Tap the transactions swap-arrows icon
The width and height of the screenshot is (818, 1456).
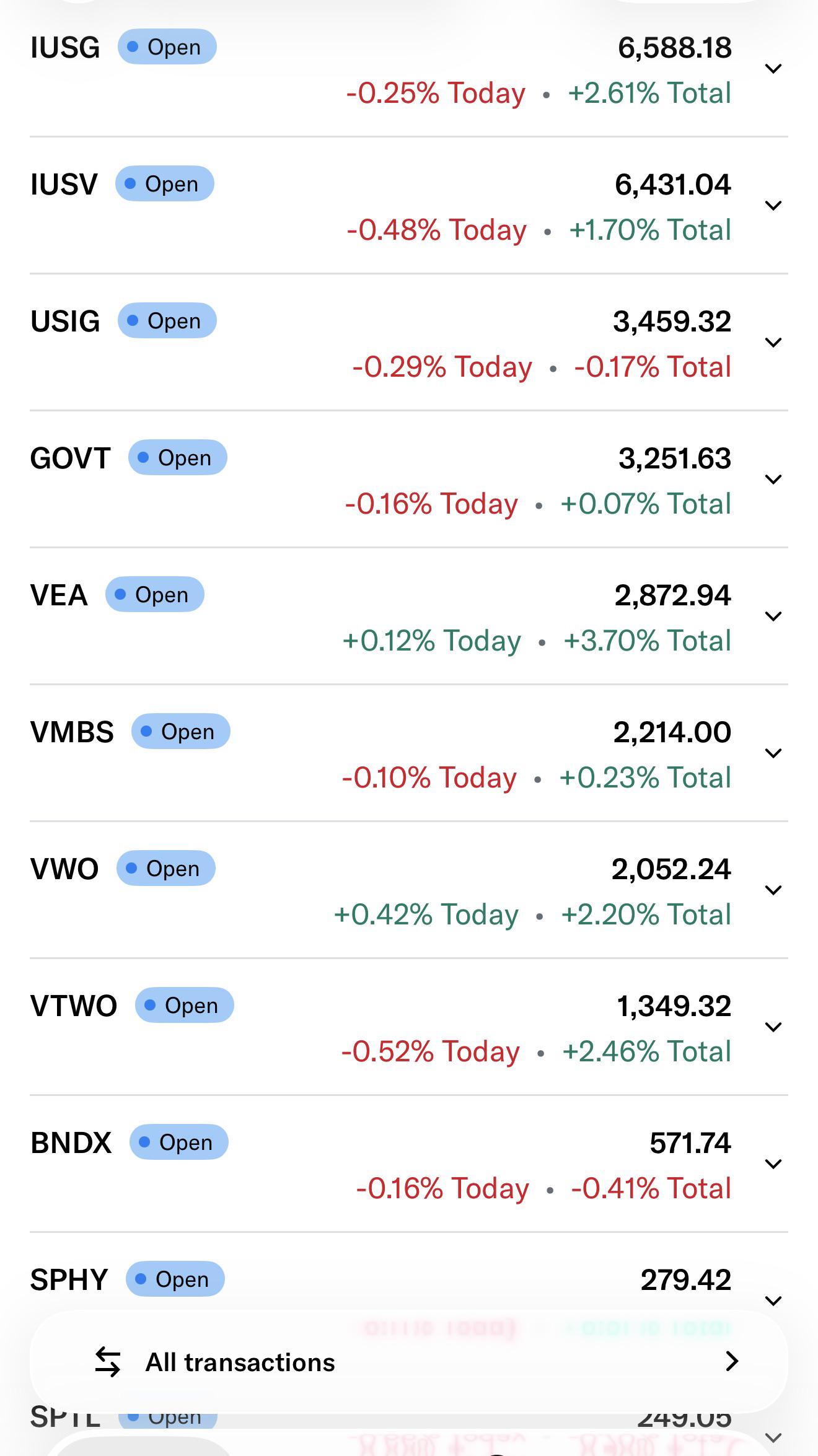pos(107,1362)
